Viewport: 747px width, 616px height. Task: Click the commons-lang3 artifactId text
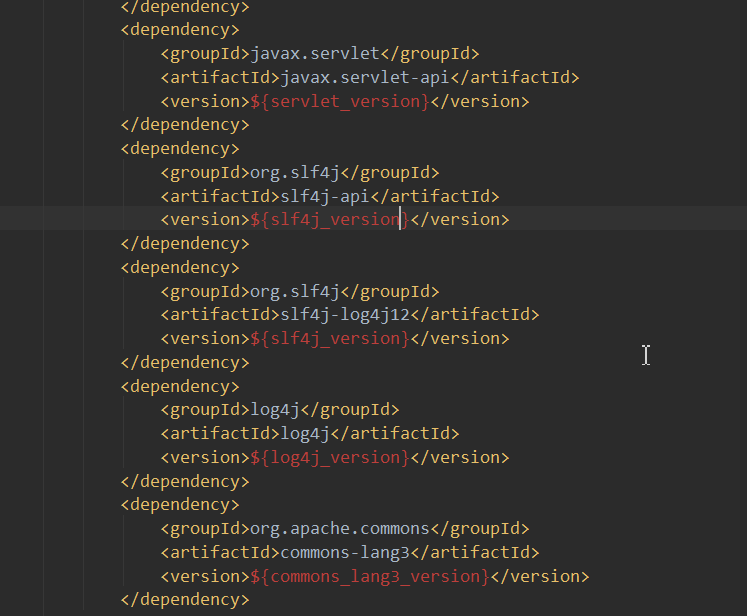pyautogui.click(x=345, y=552)
